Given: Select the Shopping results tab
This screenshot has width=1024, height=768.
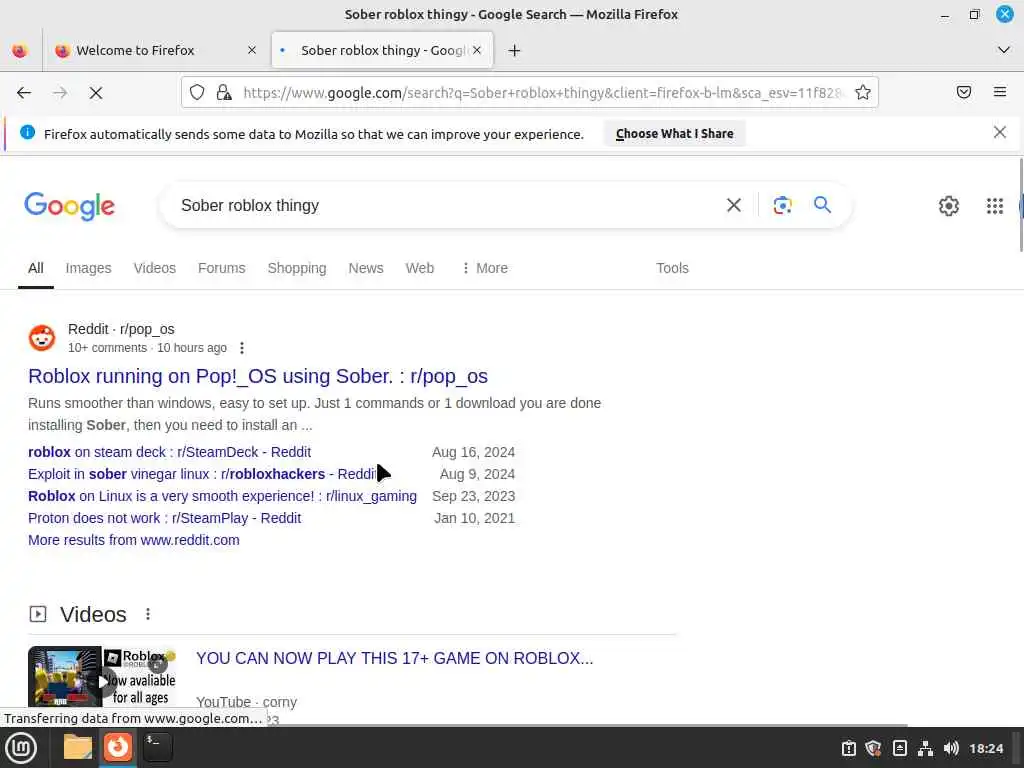Looking at the screenshot, I should pyautogui.click(x=296, y=268).
